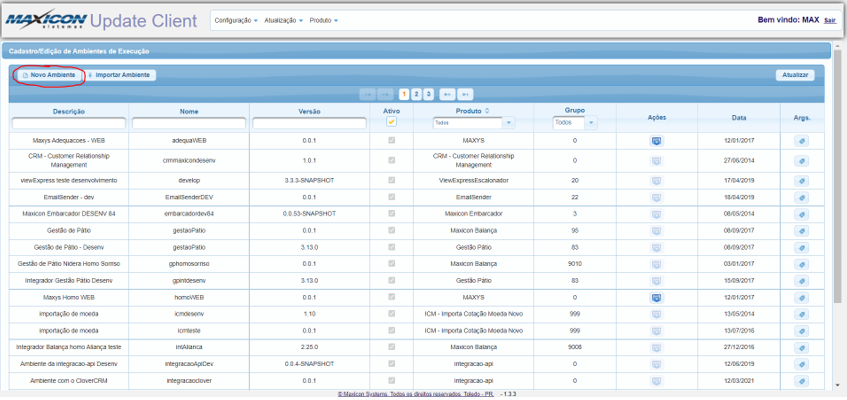Open the Produto menu in top bar
847x400 pixels.
click(324, 21)
